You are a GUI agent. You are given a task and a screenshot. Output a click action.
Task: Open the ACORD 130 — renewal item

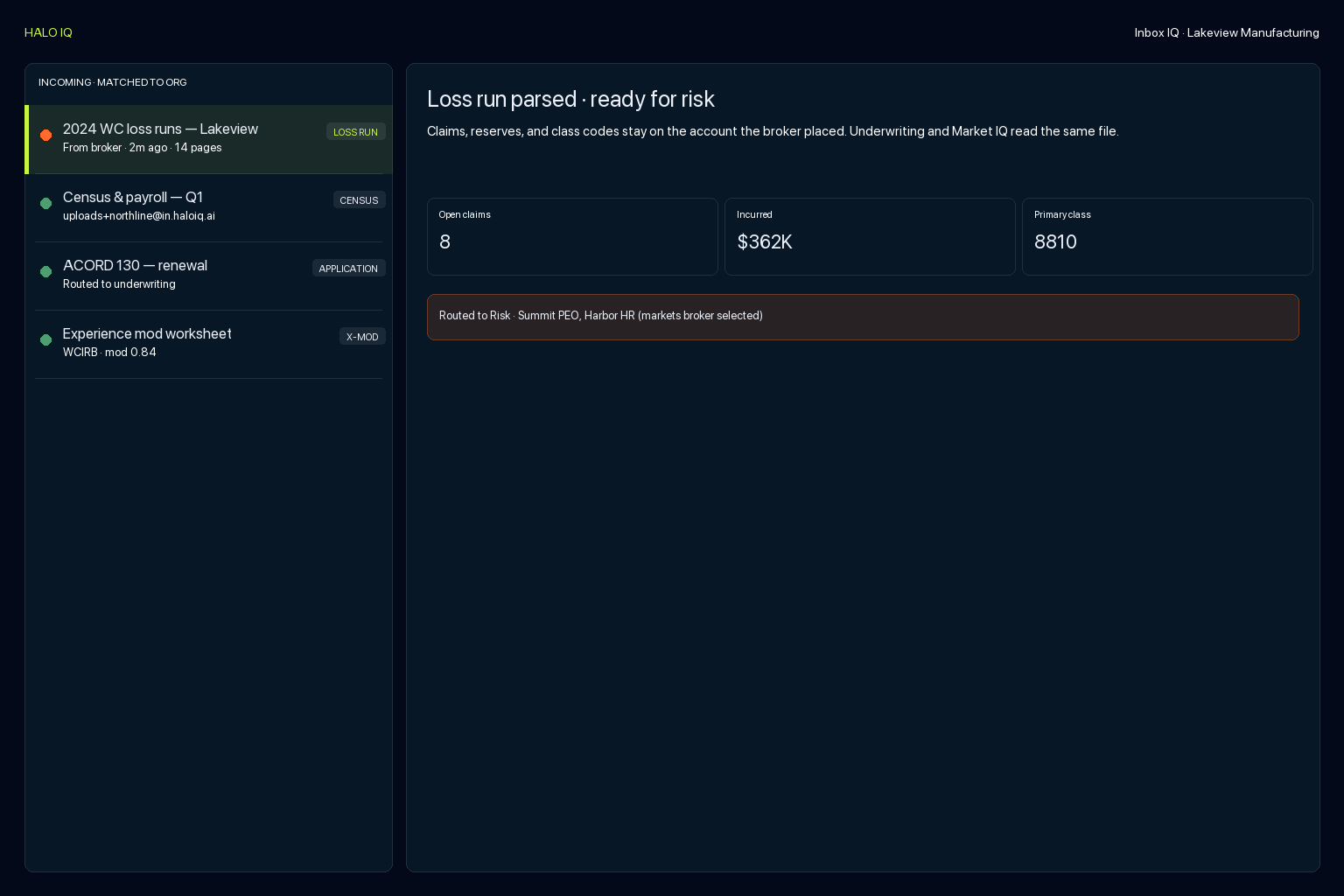pos(209,276)
